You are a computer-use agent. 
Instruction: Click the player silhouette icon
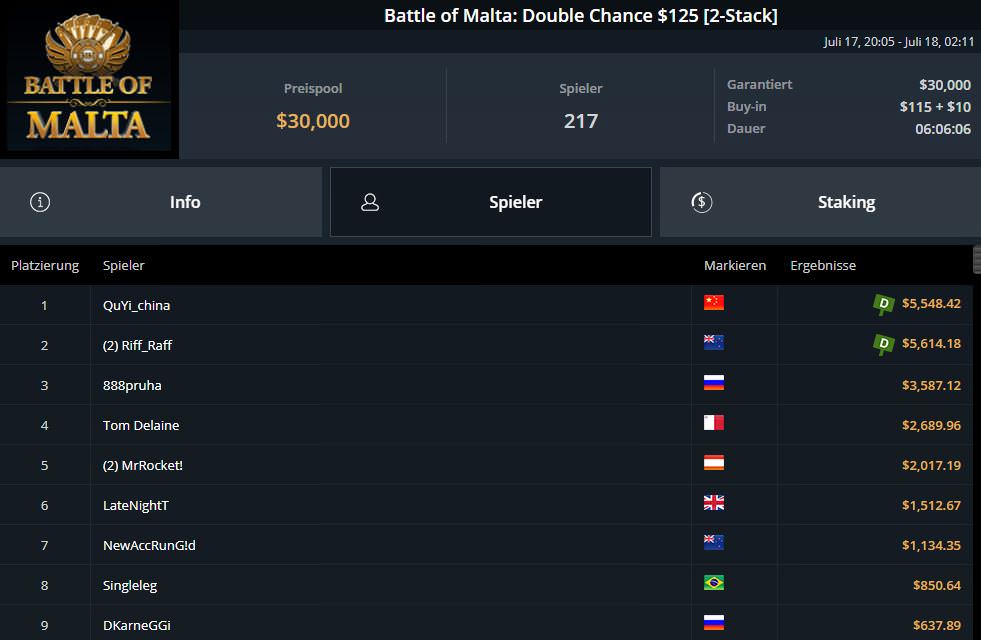370,202
